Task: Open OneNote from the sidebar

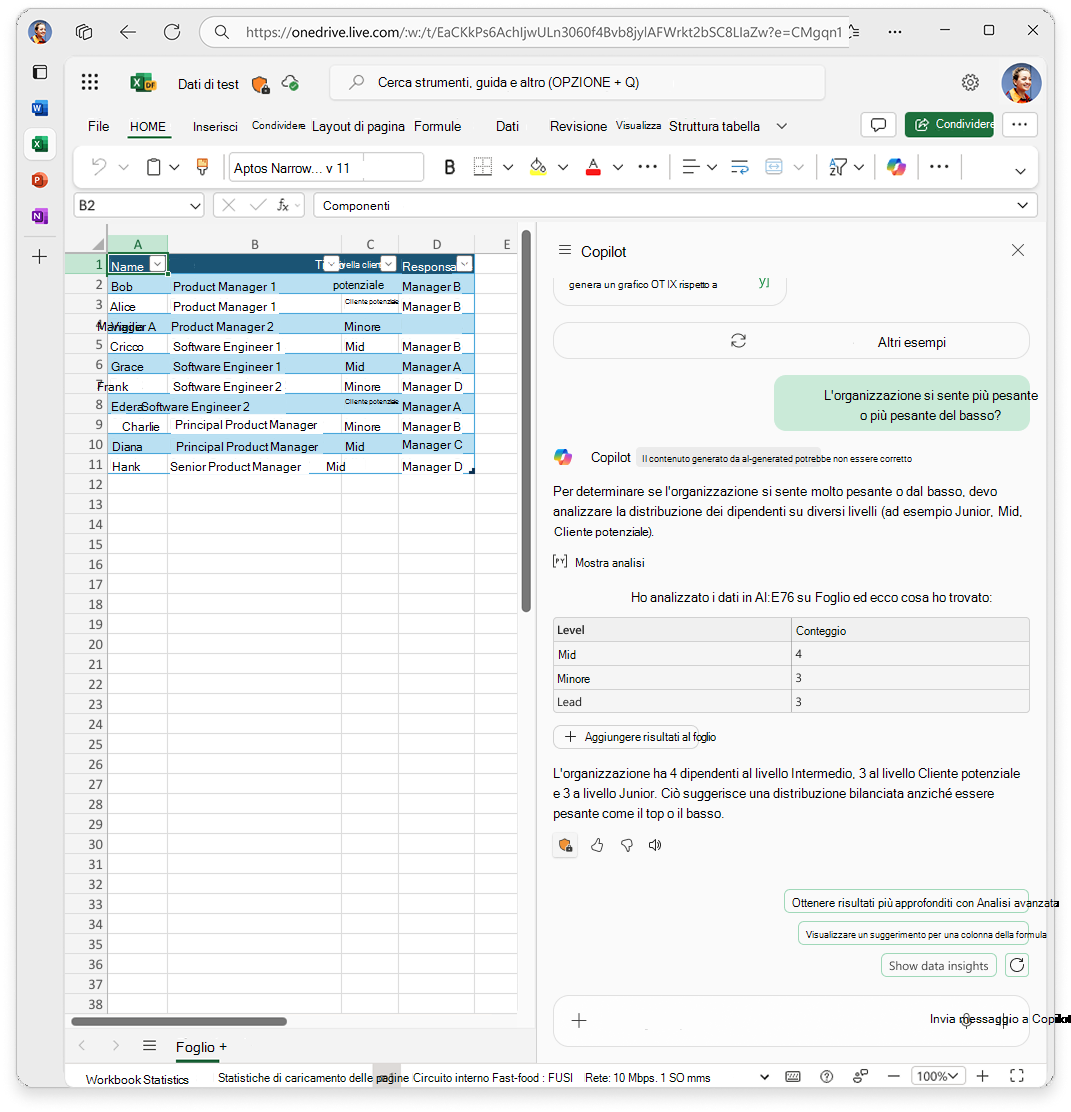Action: click(x=40, y=216)
